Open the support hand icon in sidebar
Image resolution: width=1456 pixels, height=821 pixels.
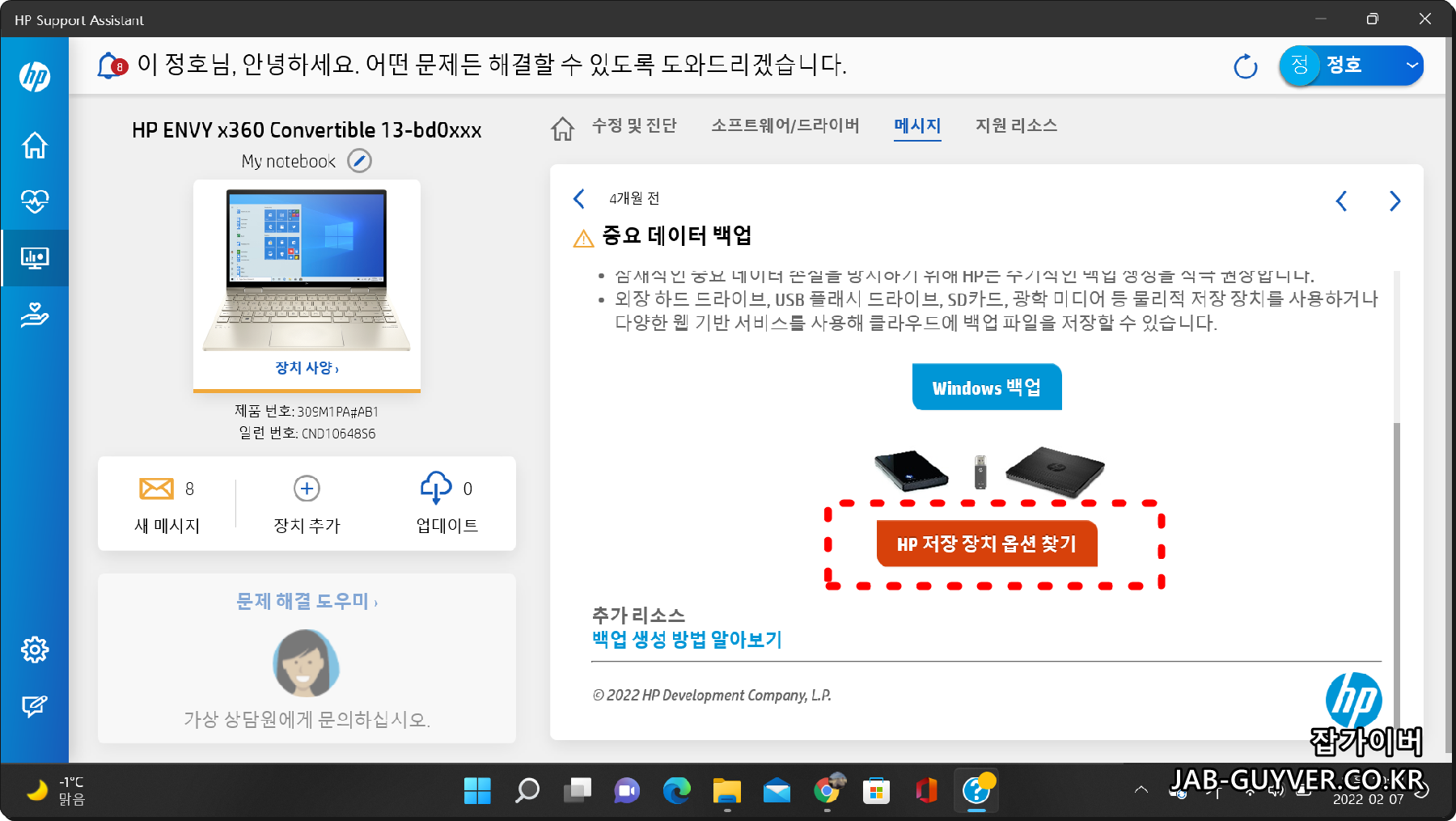point(35,314)
